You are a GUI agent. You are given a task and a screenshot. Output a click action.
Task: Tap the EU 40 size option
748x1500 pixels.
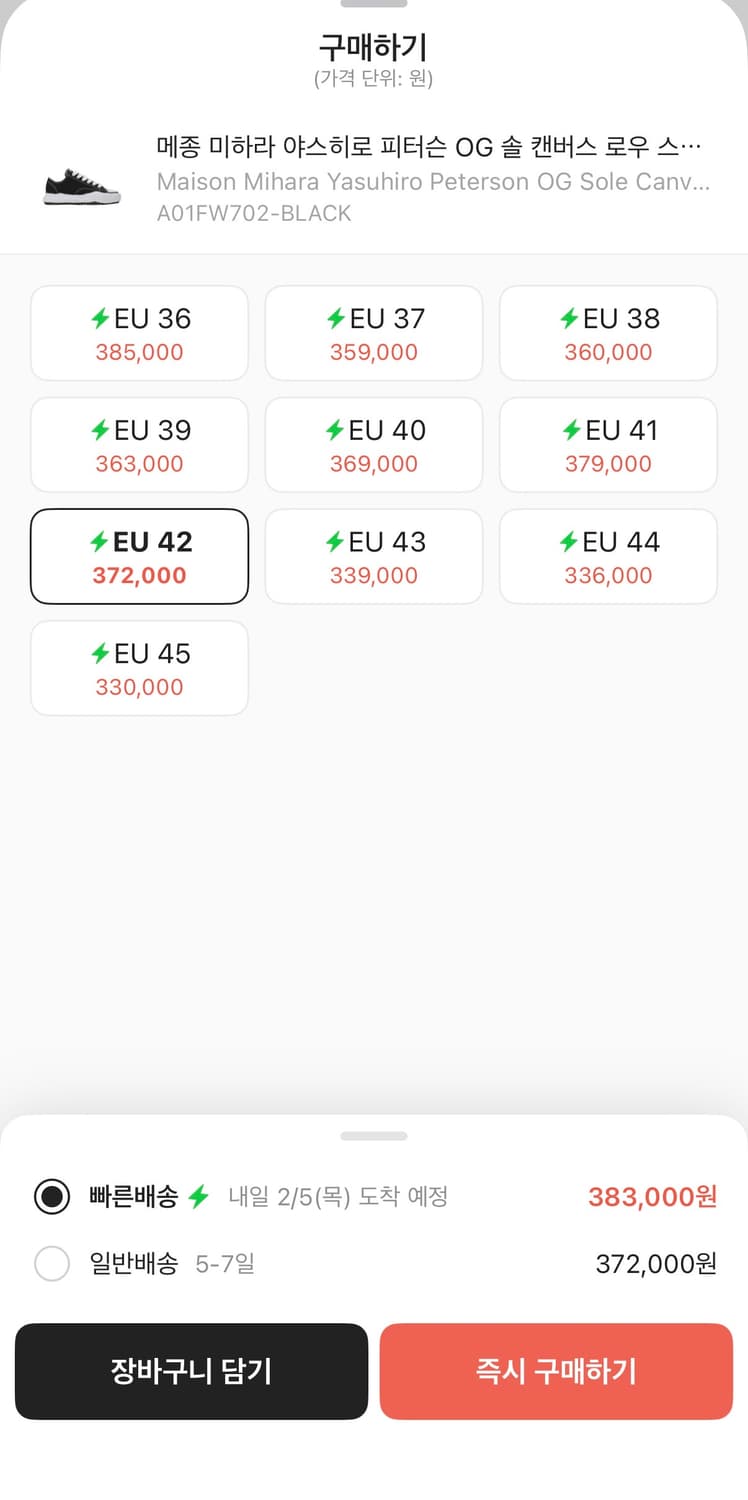point(374,445)
